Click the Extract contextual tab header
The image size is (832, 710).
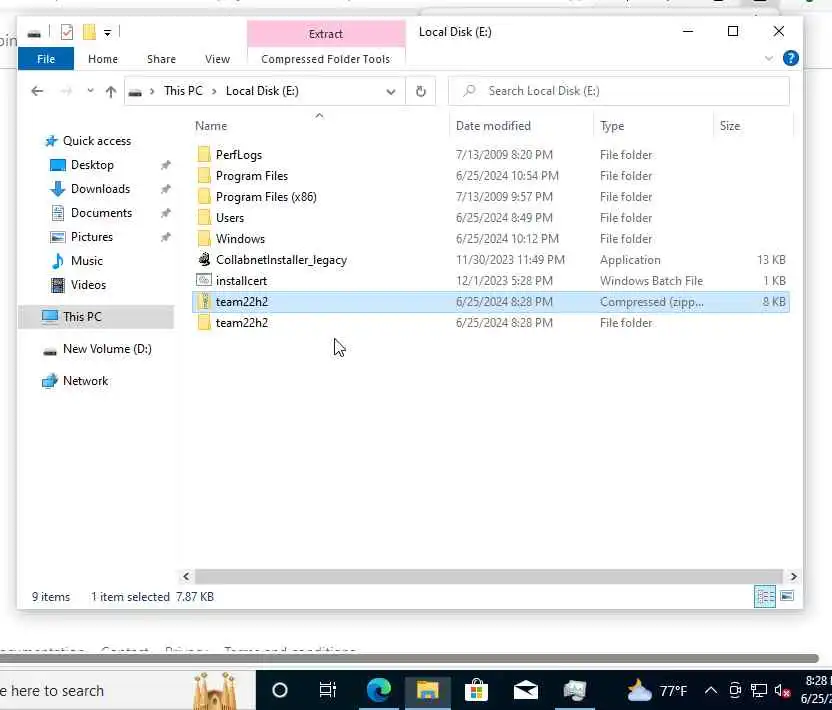[x=326, y=34]
